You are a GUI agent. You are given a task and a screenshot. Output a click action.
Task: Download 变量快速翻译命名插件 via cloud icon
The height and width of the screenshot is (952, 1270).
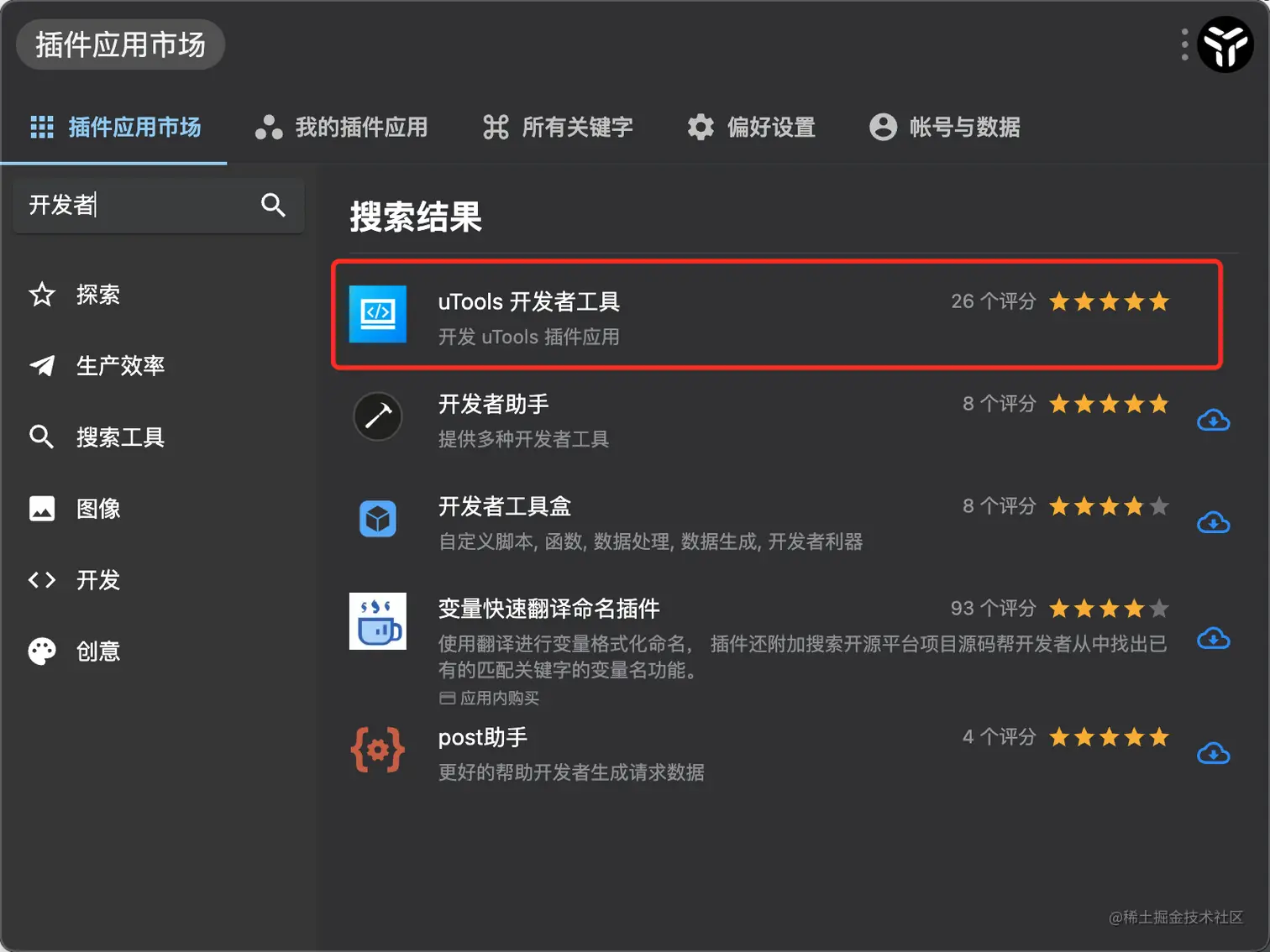pos(1213,639)
